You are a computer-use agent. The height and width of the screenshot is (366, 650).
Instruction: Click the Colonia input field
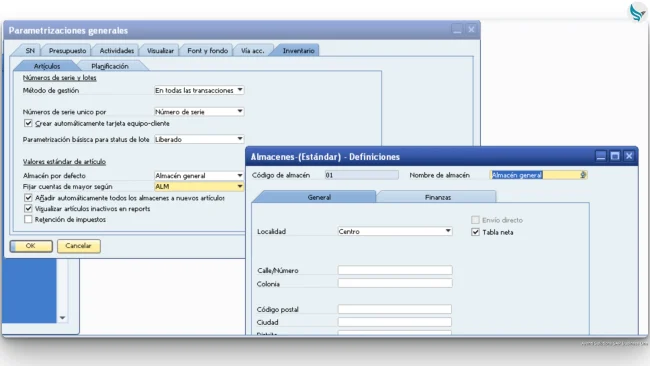click(395, 284)
